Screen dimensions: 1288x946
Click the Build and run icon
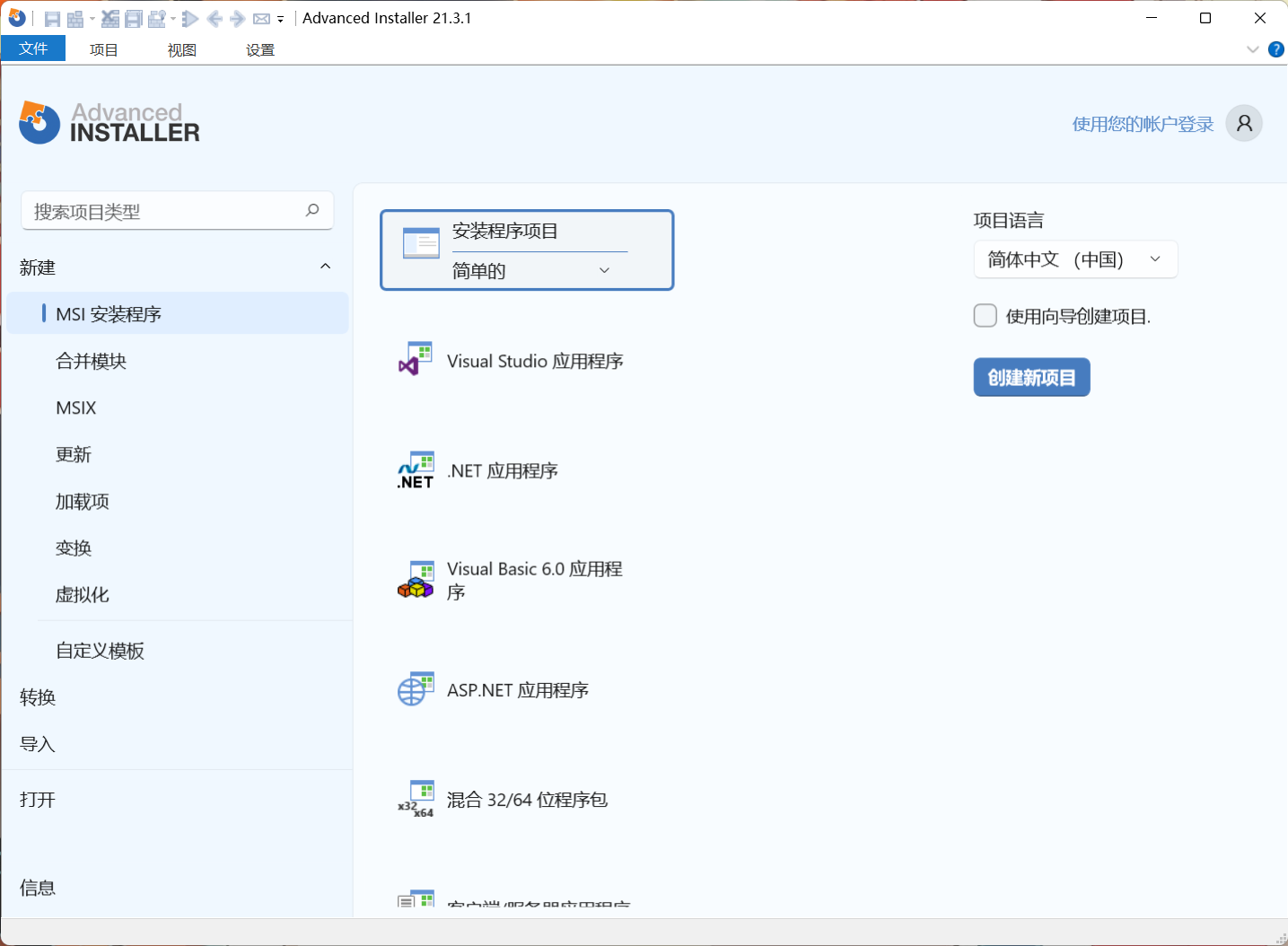157,19
